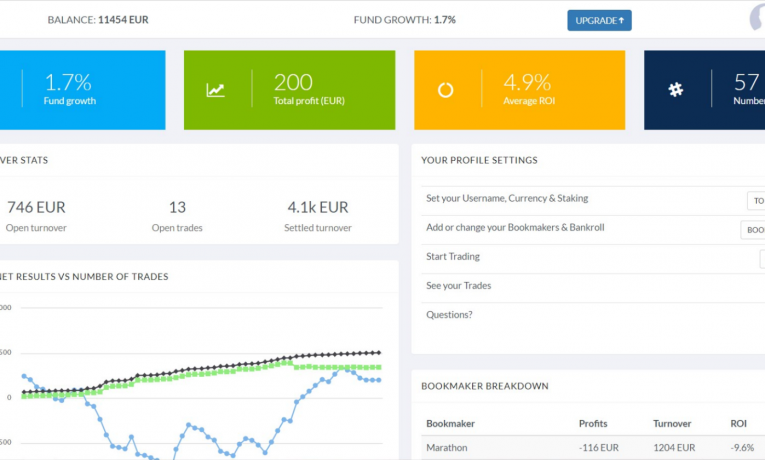Click the line chart icon on green tile
This screenshot has width=765, height=460.
point(215,90)
